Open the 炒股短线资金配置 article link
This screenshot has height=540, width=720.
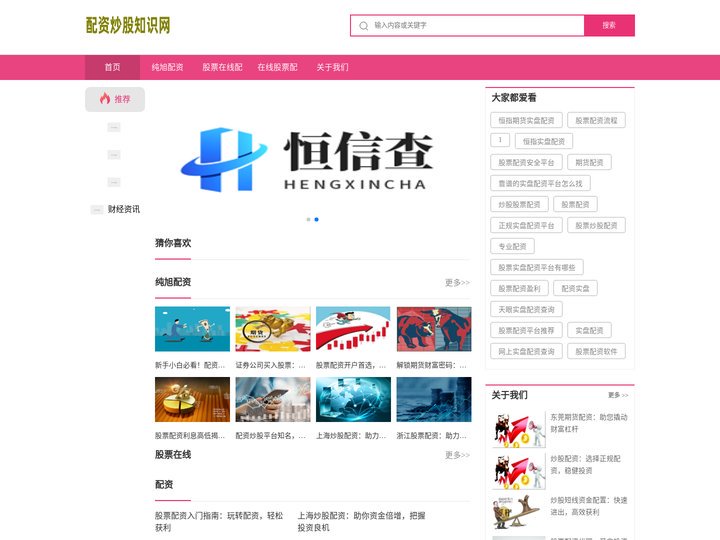tap(589, 506)
